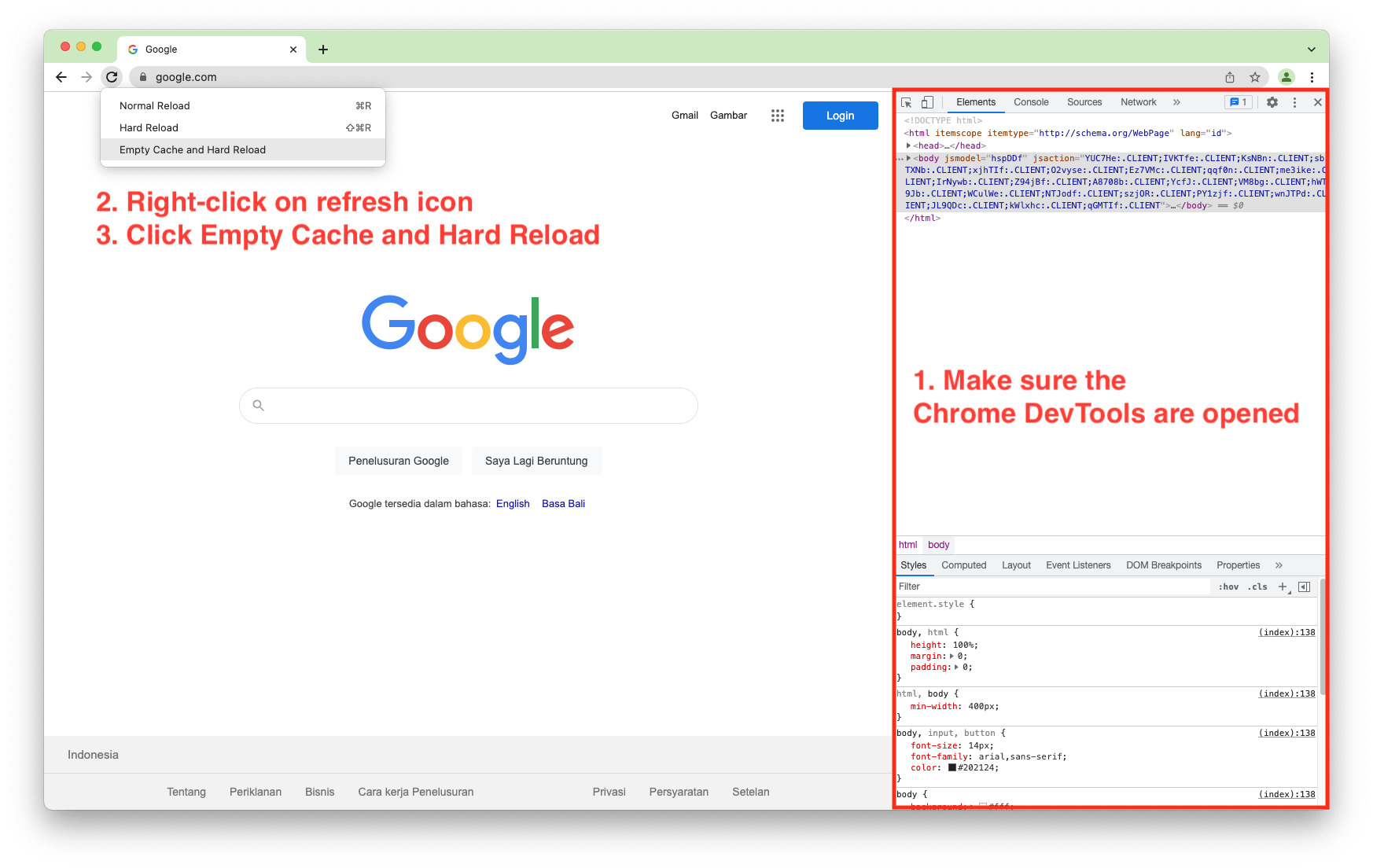Toggle element classes with the .cls button

tap(1257, 587)
